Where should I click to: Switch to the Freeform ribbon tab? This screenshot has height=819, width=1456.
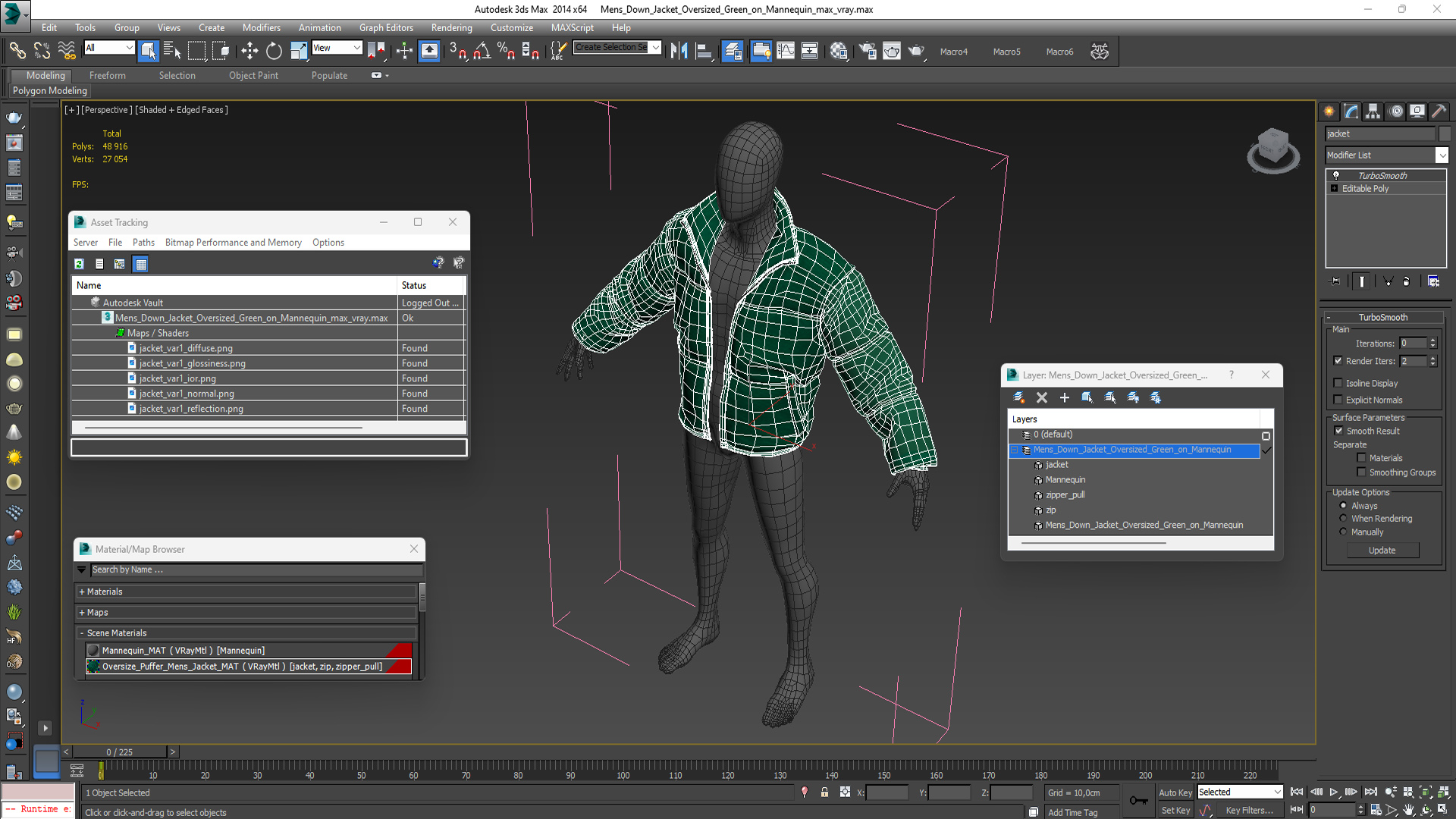pos(107,75)
